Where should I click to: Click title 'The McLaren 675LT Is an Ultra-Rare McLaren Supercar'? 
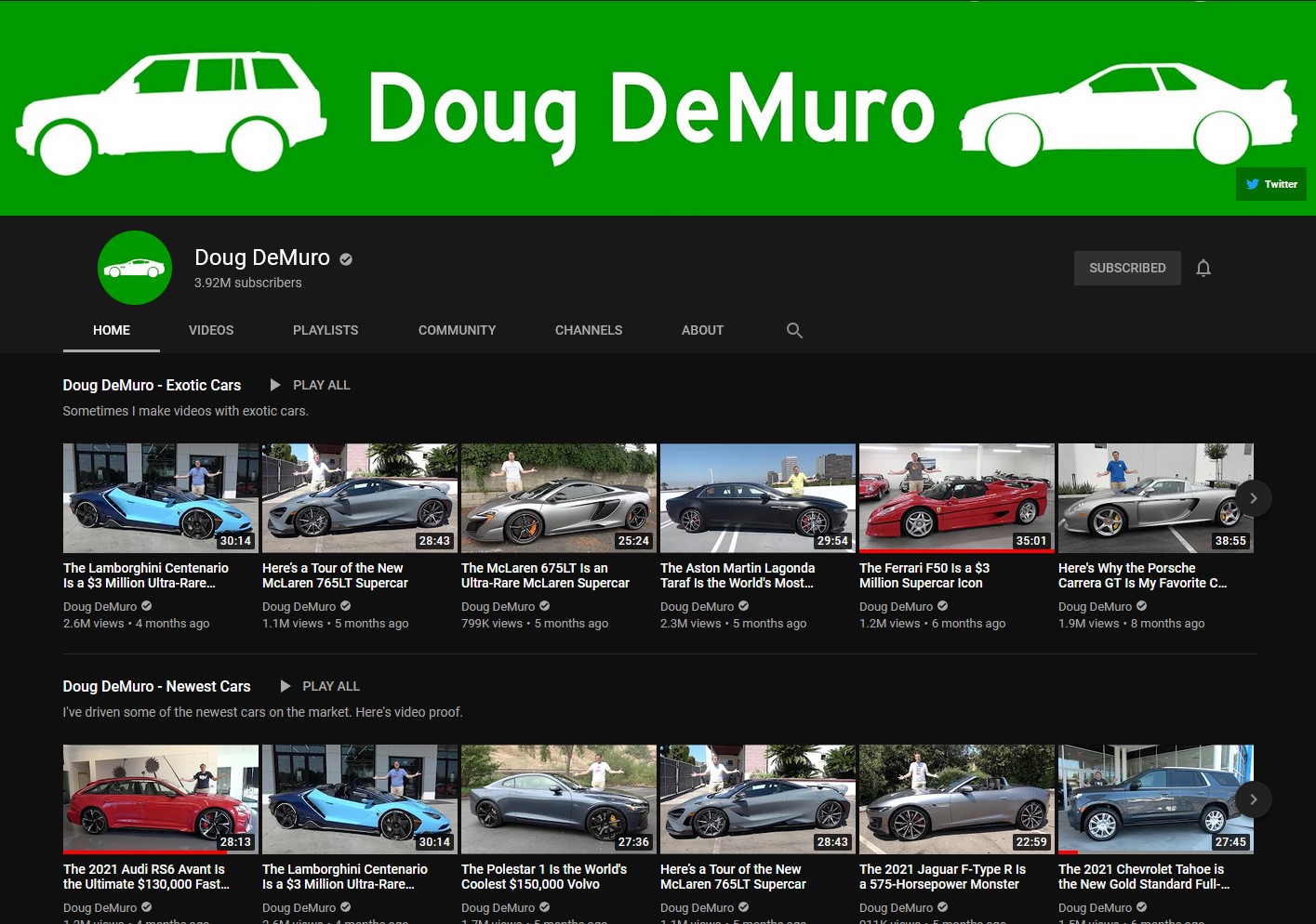(545, 575)
